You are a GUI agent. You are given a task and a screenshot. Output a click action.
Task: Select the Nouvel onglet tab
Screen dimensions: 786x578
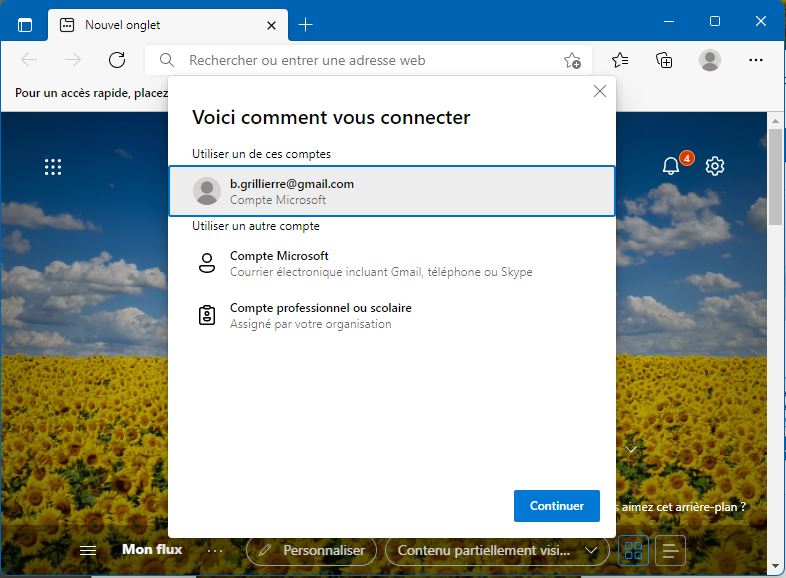(168, 25)
